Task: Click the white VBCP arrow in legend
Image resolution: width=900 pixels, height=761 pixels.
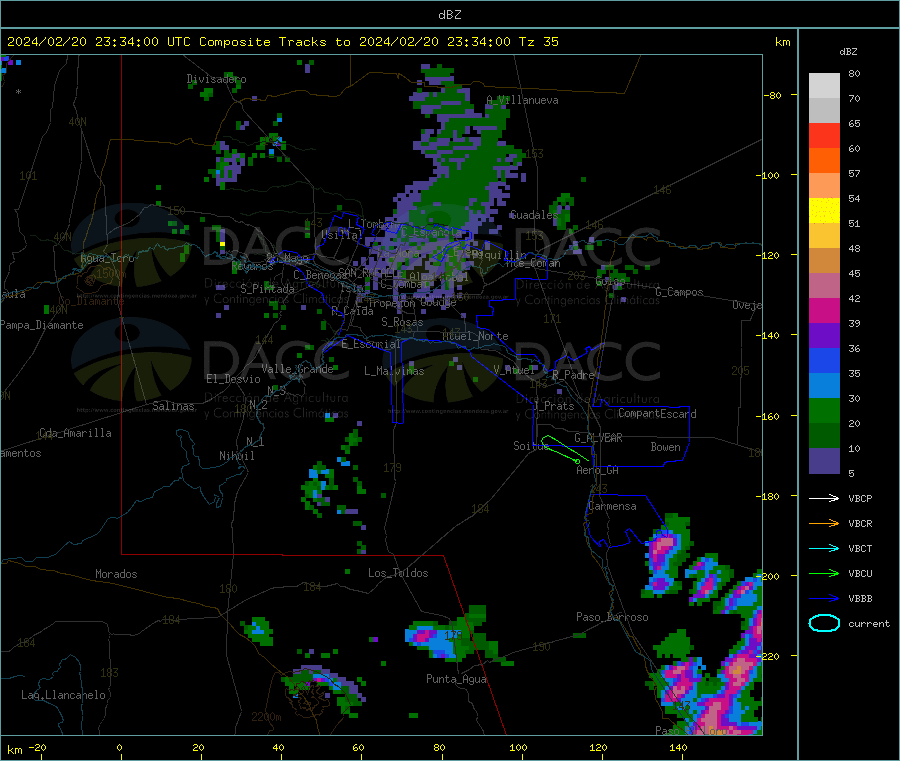Action: coord(824,498)
